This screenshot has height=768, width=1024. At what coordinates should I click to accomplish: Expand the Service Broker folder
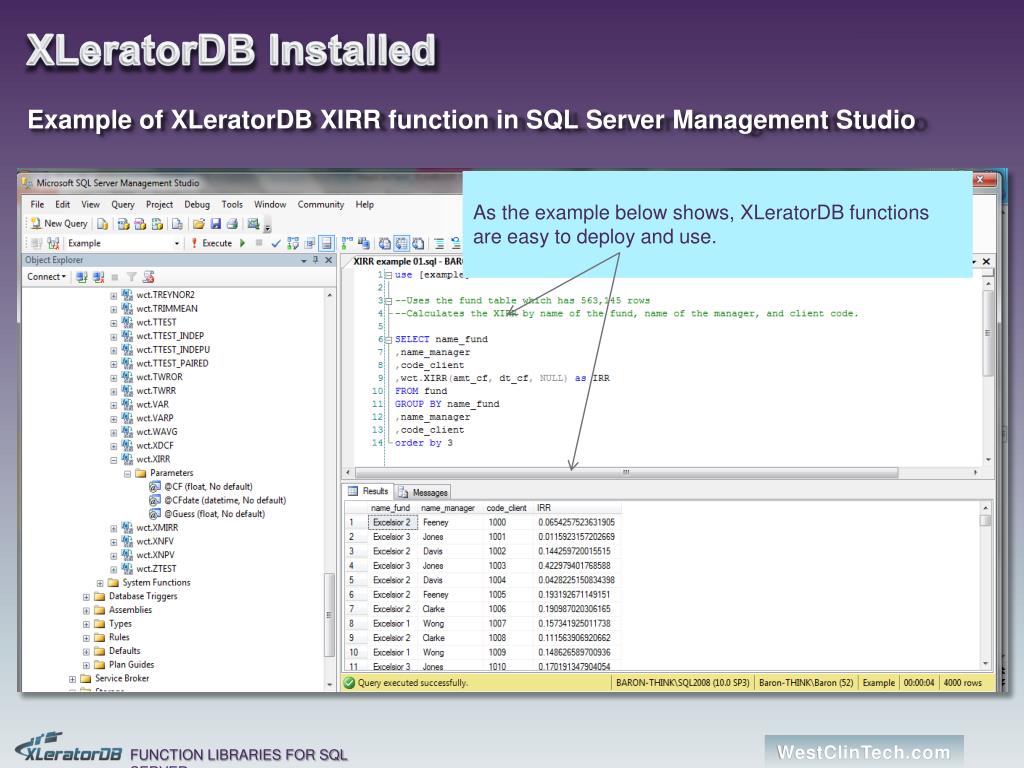(72, 679)
